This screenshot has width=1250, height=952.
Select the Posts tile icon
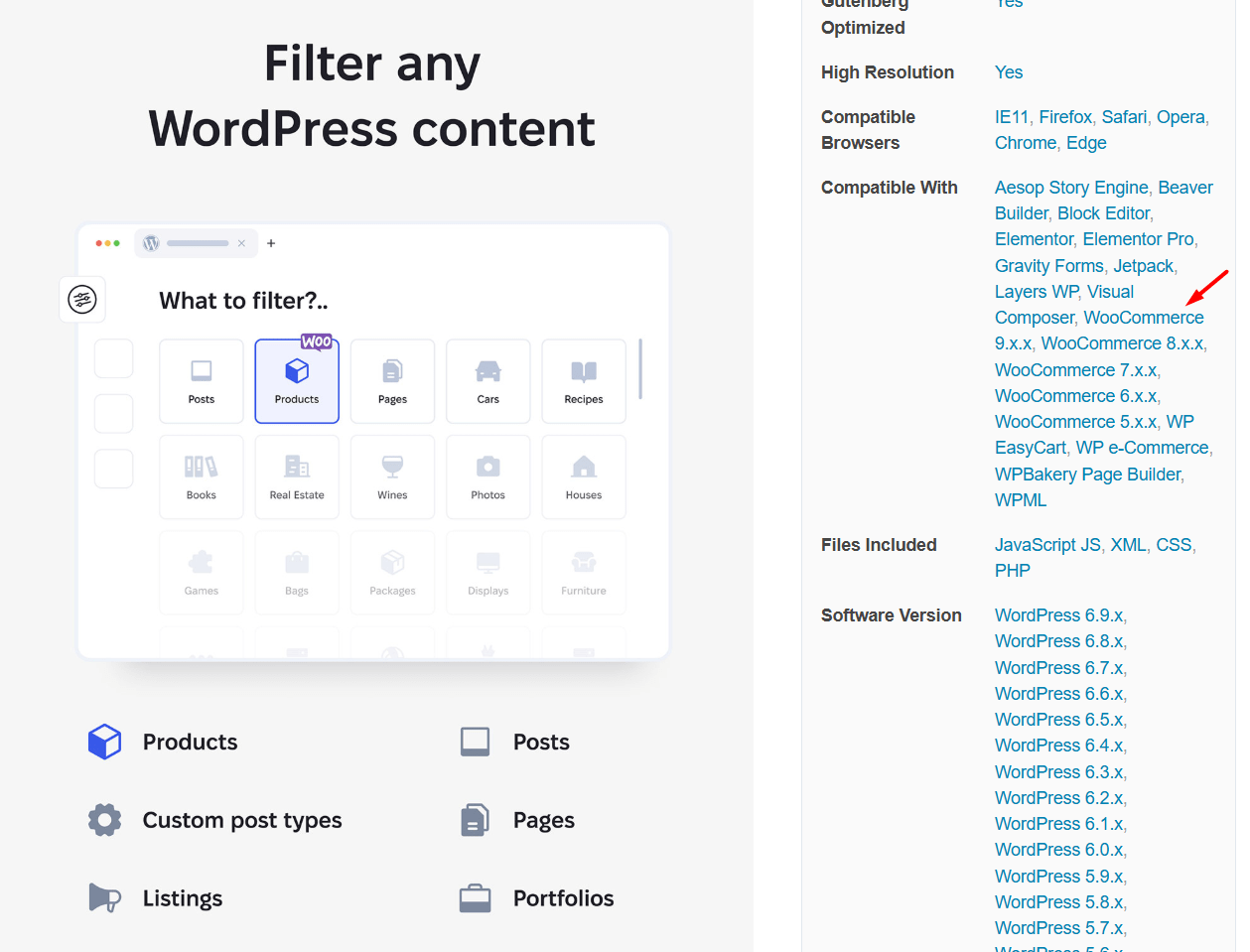click(202, 371)
